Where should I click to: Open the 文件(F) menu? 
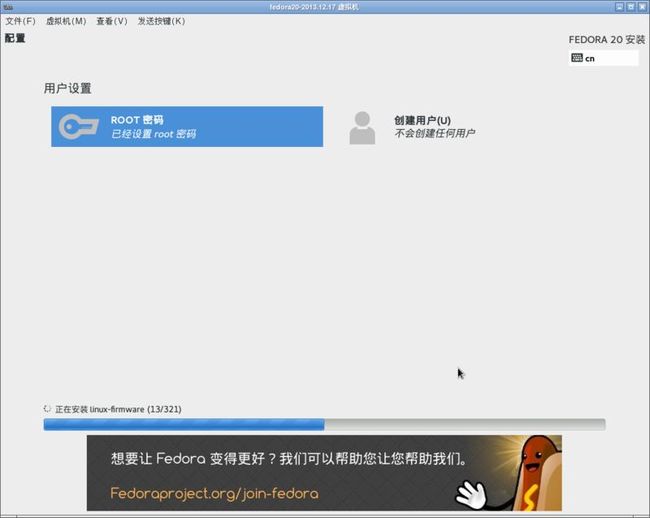pyautogui.click(x=20, y=21)
